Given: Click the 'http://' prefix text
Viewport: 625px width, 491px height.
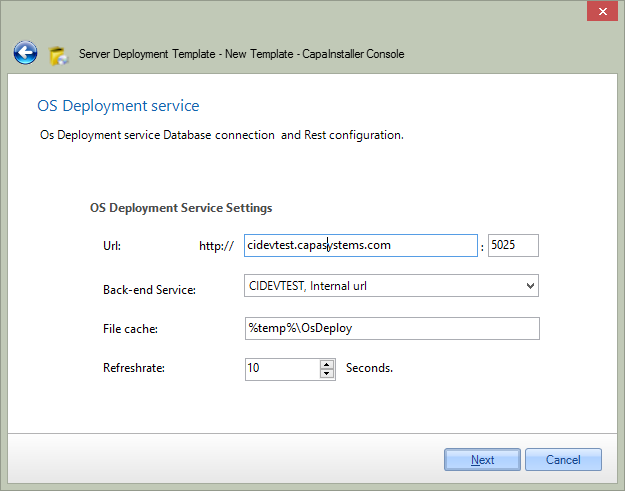Looking at the screenshot, I should (x=216, y=246).
